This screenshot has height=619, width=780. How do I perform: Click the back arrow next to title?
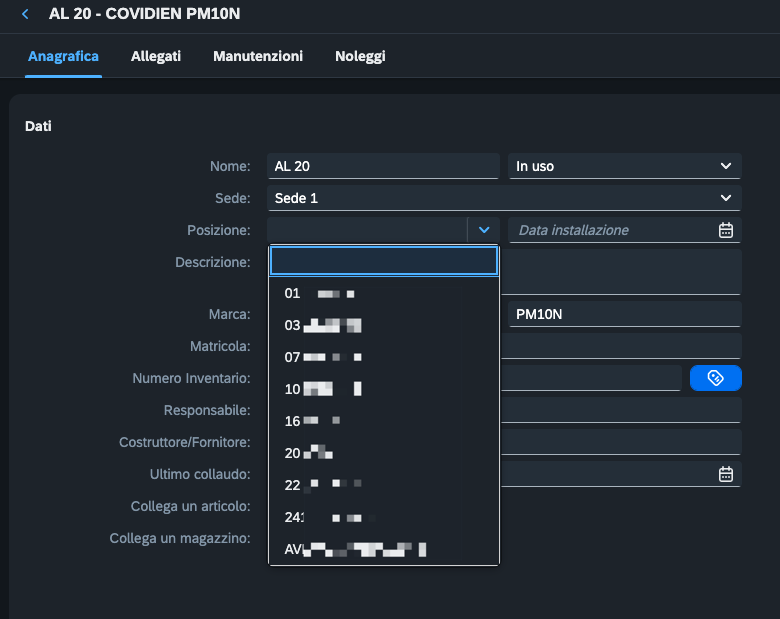pyautogui.click(x=25, y=15)
